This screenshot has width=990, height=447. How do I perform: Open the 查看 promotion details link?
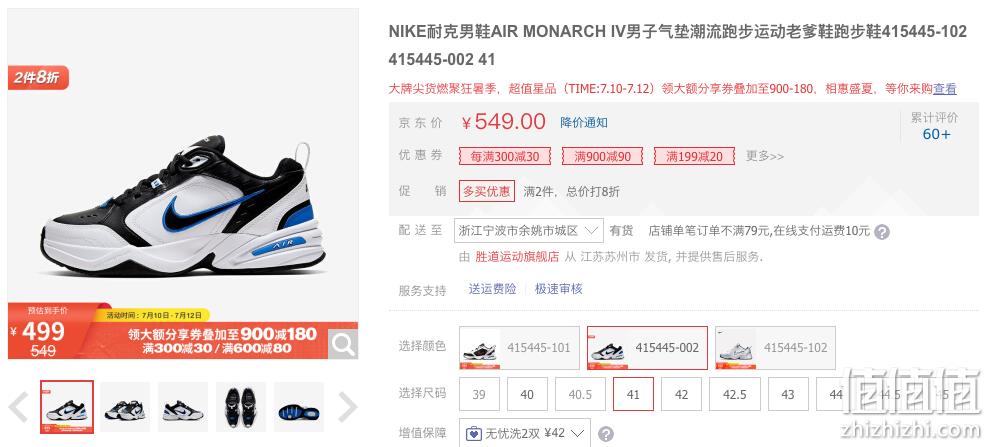[x=945, y=89]
